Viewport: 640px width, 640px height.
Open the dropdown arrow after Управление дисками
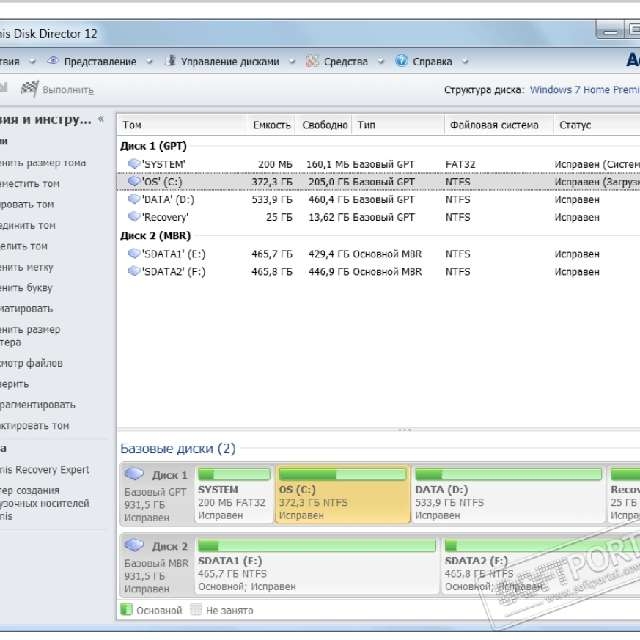(292, 61)
